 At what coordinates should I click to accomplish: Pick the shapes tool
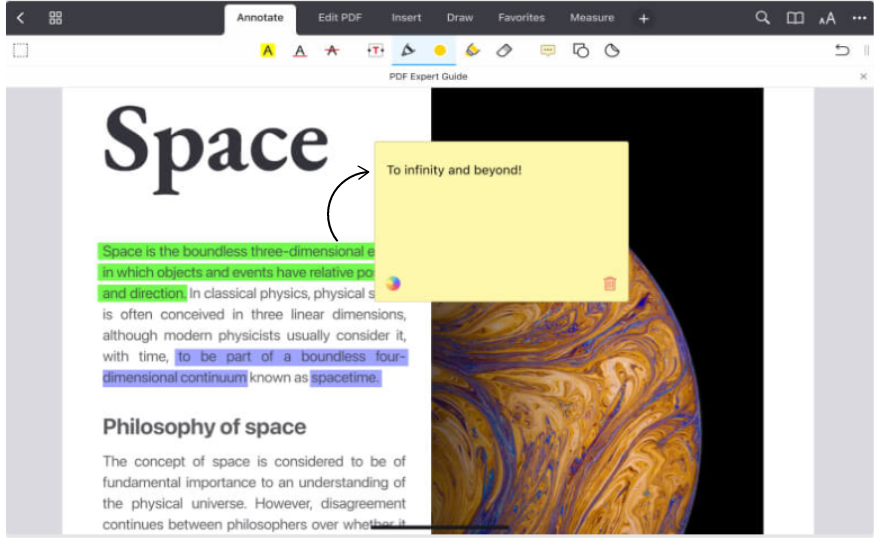click(580, 51)
